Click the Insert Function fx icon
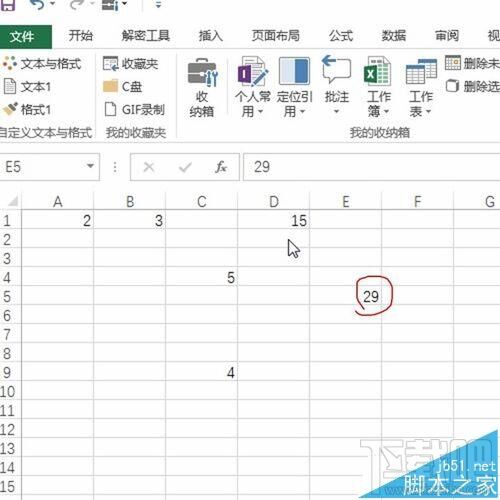This screenshot has height=500, width=500. (221, 167)
